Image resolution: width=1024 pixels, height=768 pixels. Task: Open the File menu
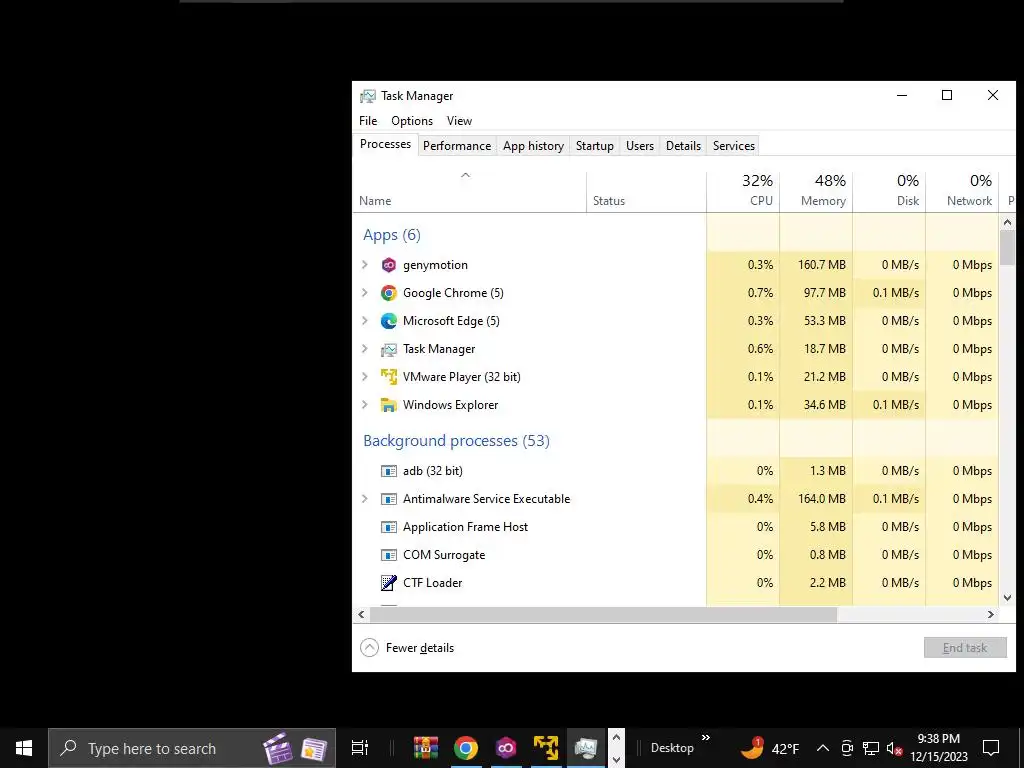368,121
